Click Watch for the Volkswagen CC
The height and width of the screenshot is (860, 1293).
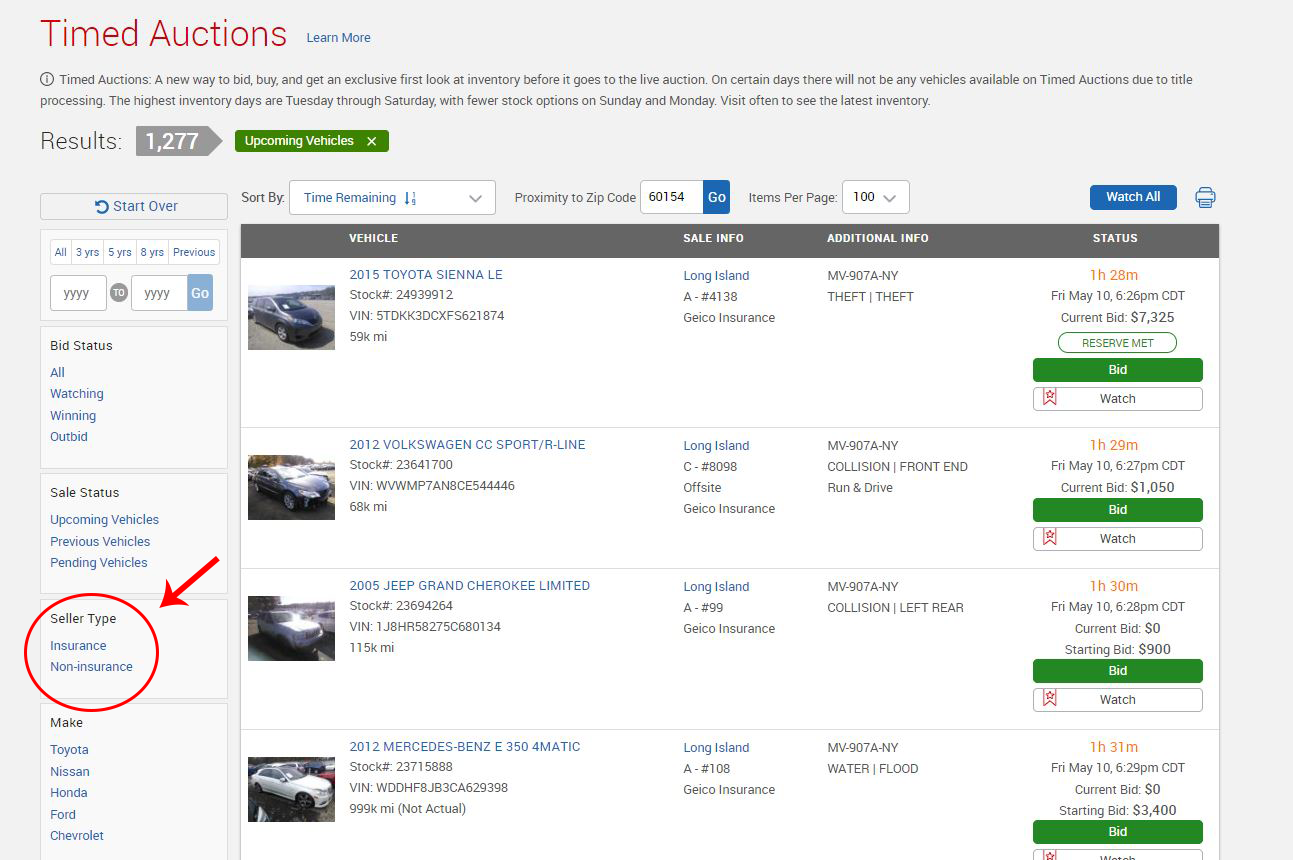(1117, 539)
